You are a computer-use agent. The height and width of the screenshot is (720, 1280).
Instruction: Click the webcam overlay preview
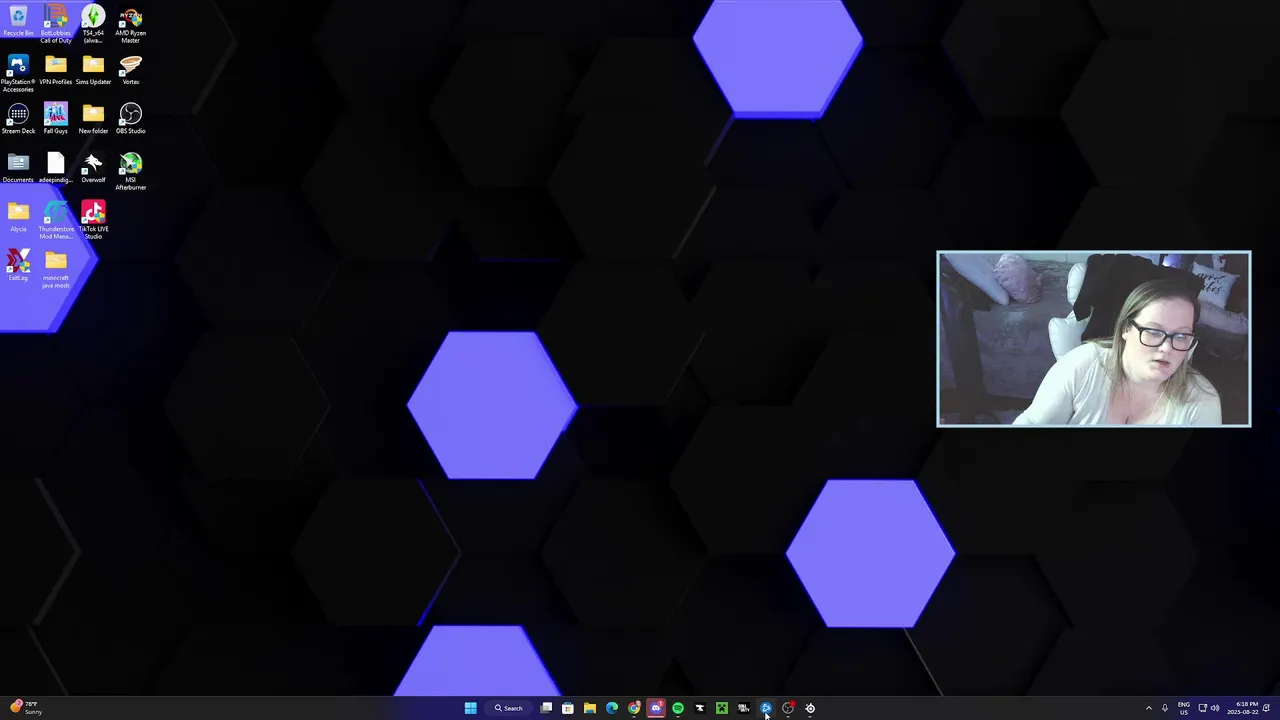tap(1093, 339)
